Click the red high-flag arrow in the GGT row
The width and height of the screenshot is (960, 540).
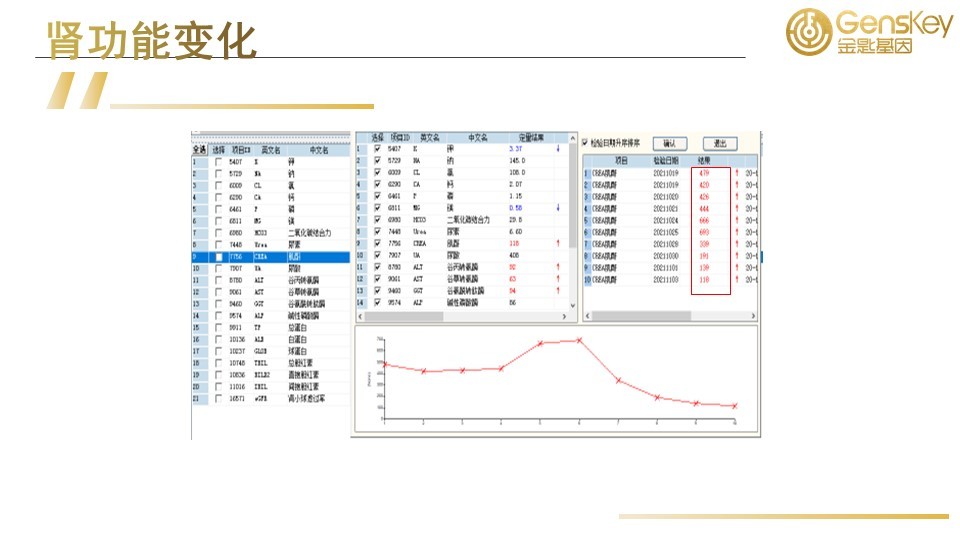(558, 291)
